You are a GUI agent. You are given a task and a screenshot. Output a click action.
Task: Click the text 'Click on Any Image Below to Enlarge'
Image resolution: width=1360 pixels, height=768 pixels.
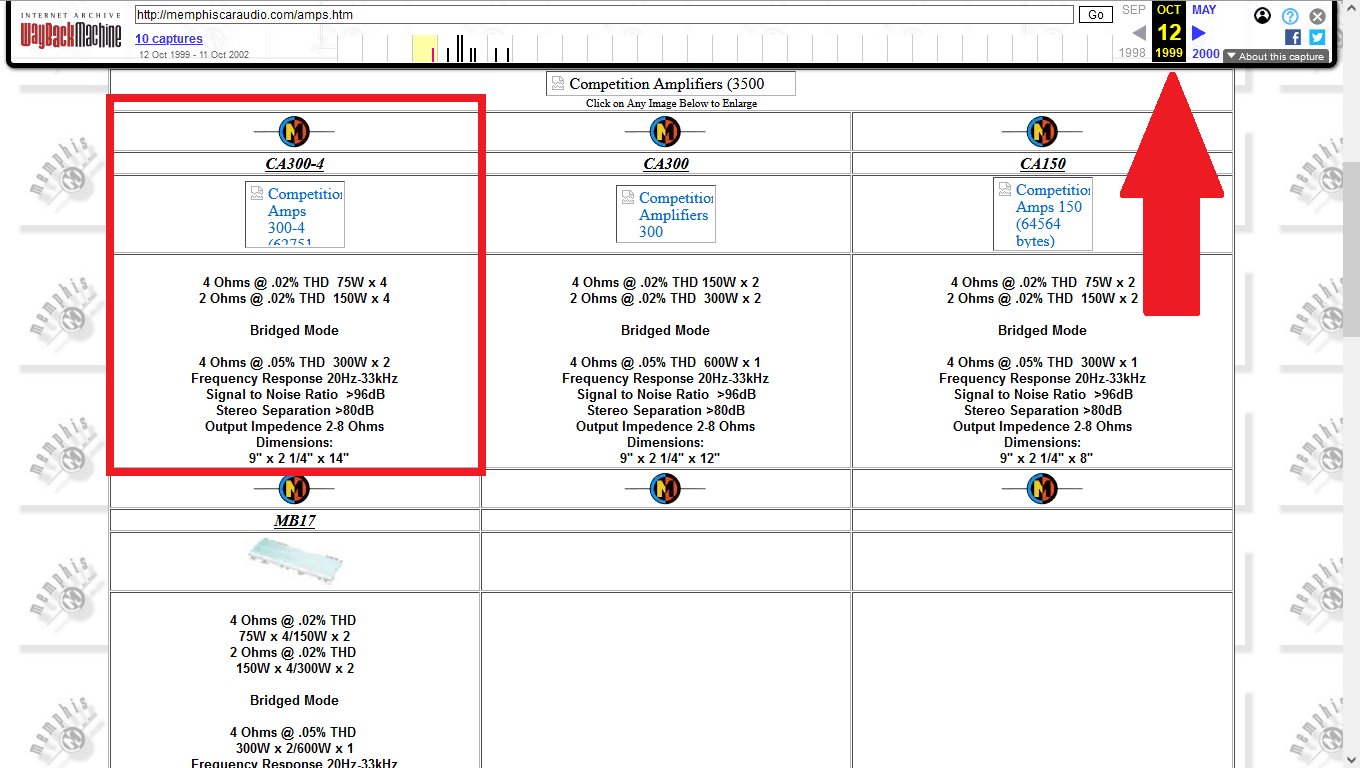tap(672, 104)
